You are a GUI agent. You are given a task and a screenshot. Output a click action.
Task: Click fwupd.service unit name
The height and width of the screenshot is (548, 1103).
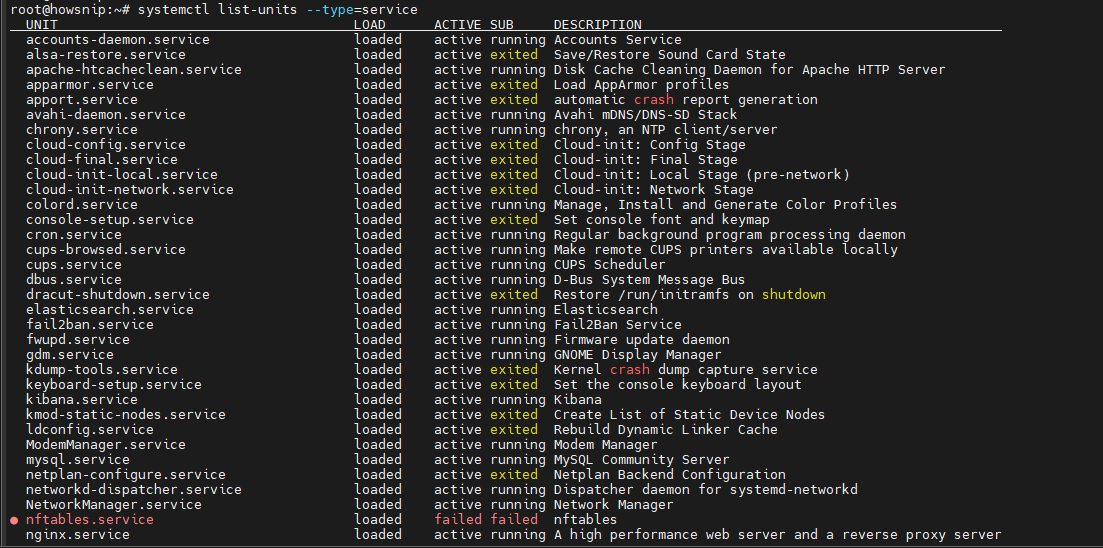click(77, 340)
